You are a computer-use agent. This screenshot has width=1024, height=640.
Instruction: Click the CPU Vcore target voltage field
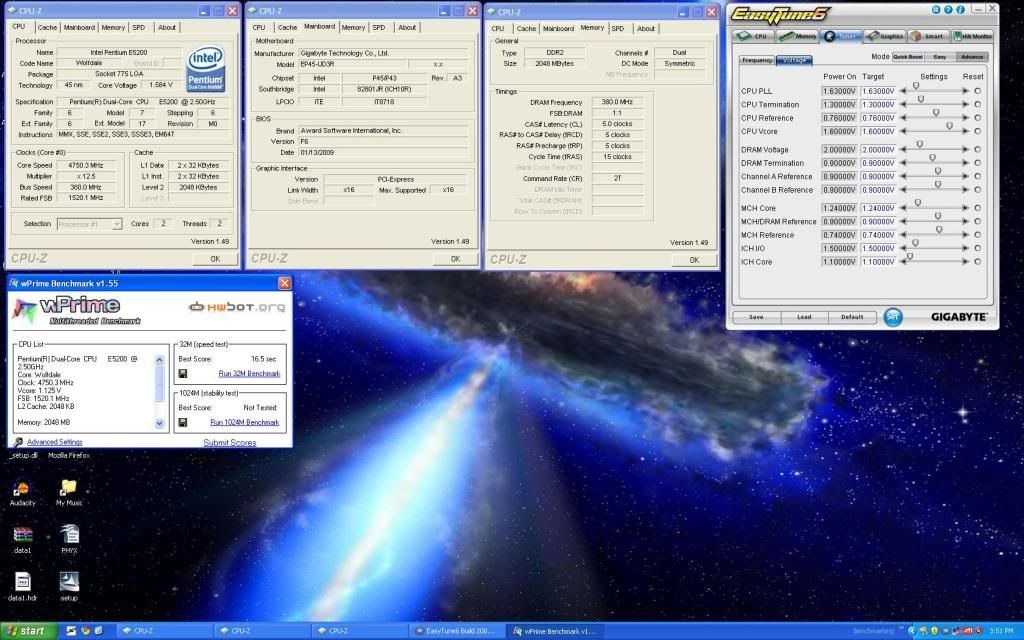pos(878,131)
